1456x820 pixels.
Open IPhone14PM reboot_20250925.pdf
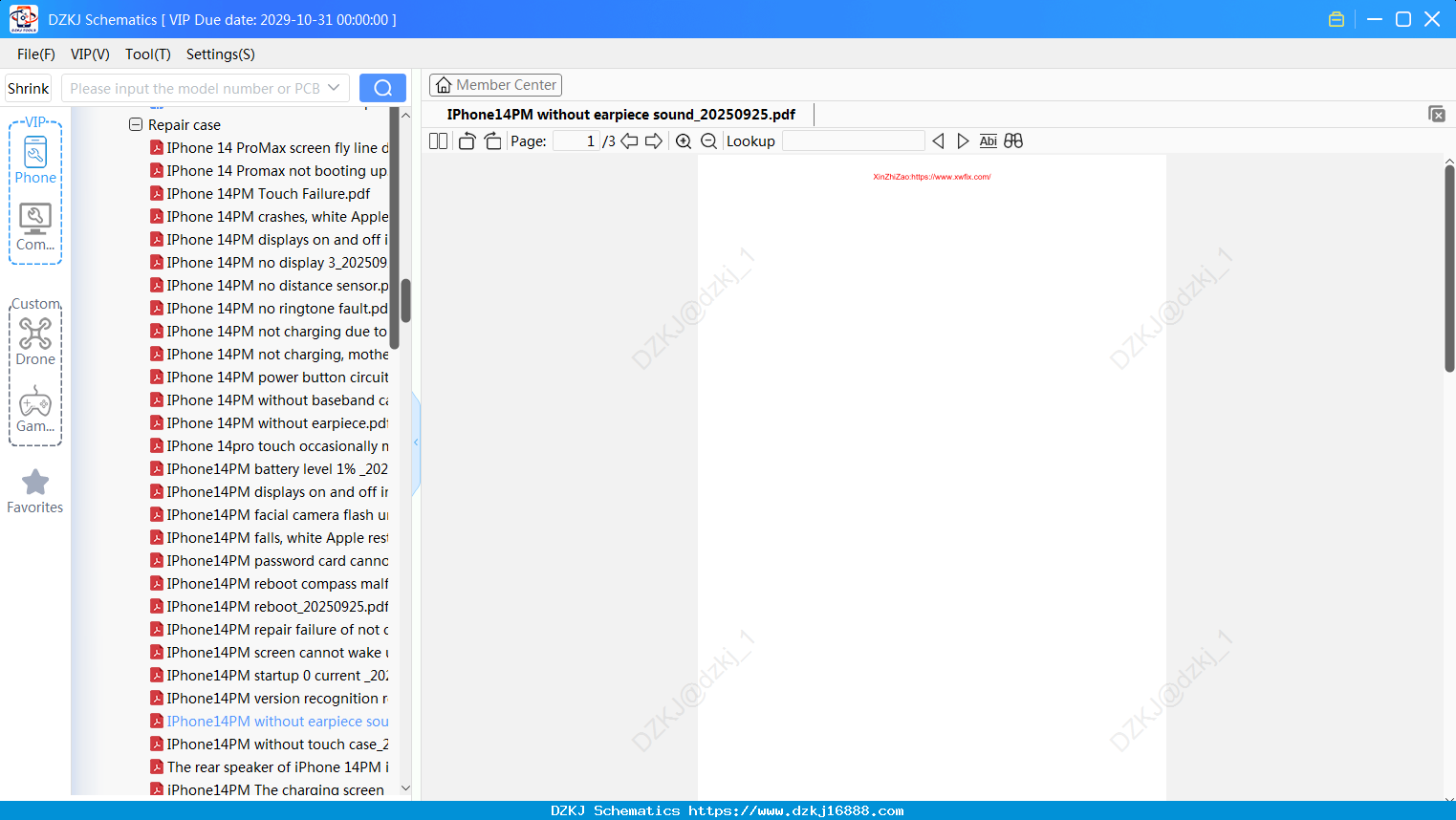(x=270, y=607)
